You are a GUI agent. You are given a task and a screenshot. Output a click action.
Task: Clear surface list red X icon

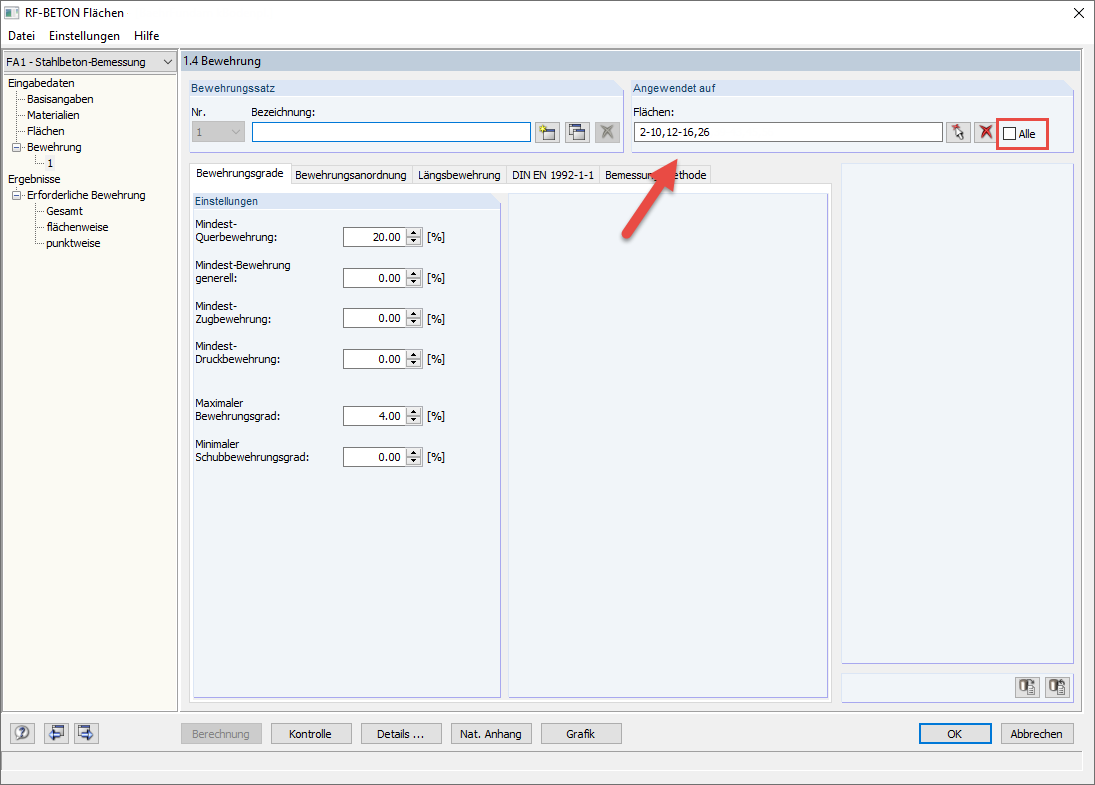pyautogui.click(x=985, y=132)
